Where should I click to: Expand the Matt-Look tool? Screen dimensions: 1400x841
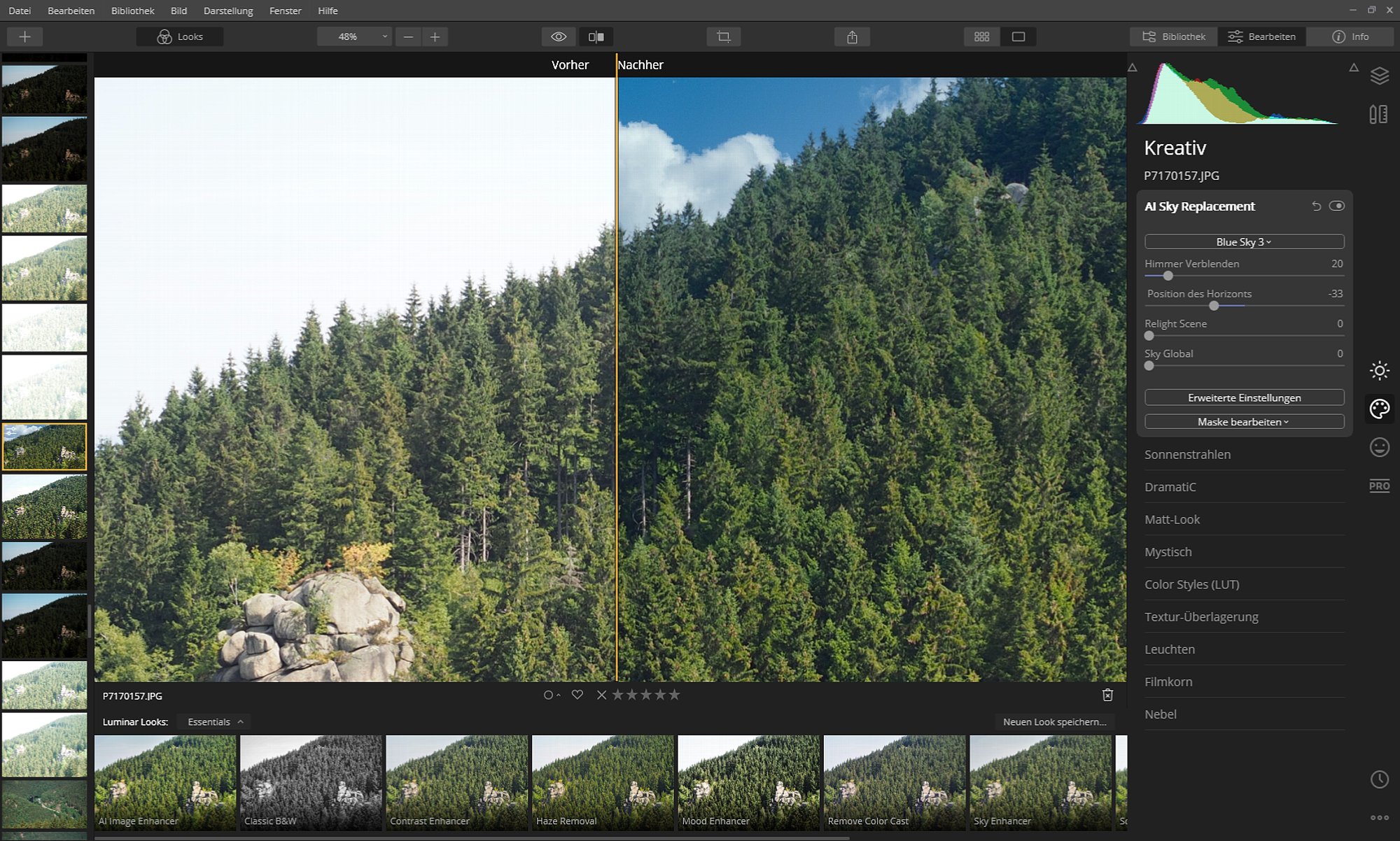1244,519
